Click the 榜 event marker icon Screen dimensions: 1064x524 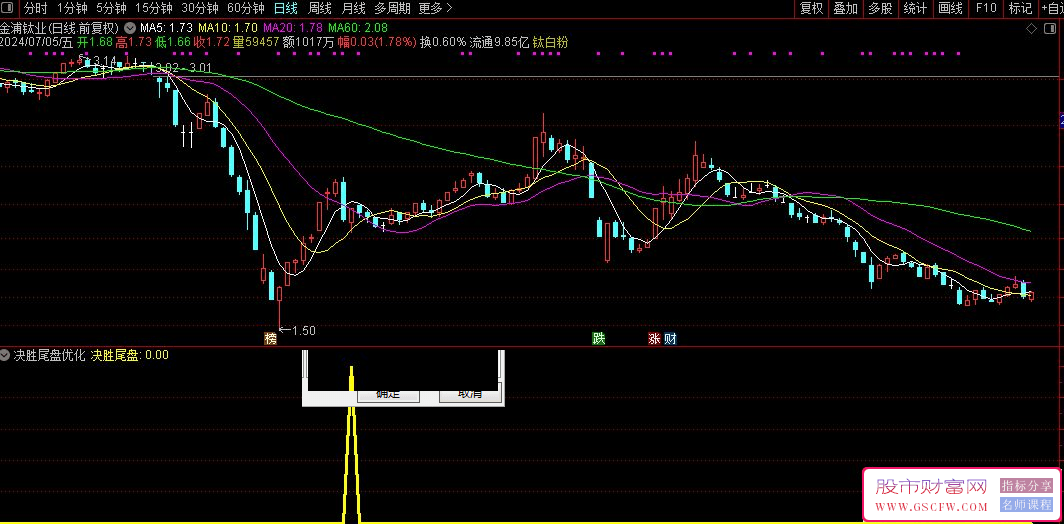271,339
